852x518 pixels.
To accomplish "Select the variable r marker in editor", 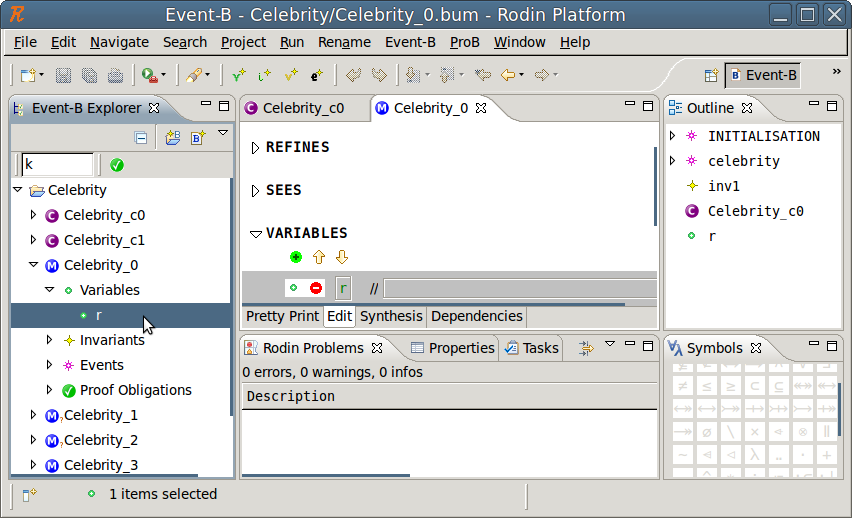I will [293, 288].
